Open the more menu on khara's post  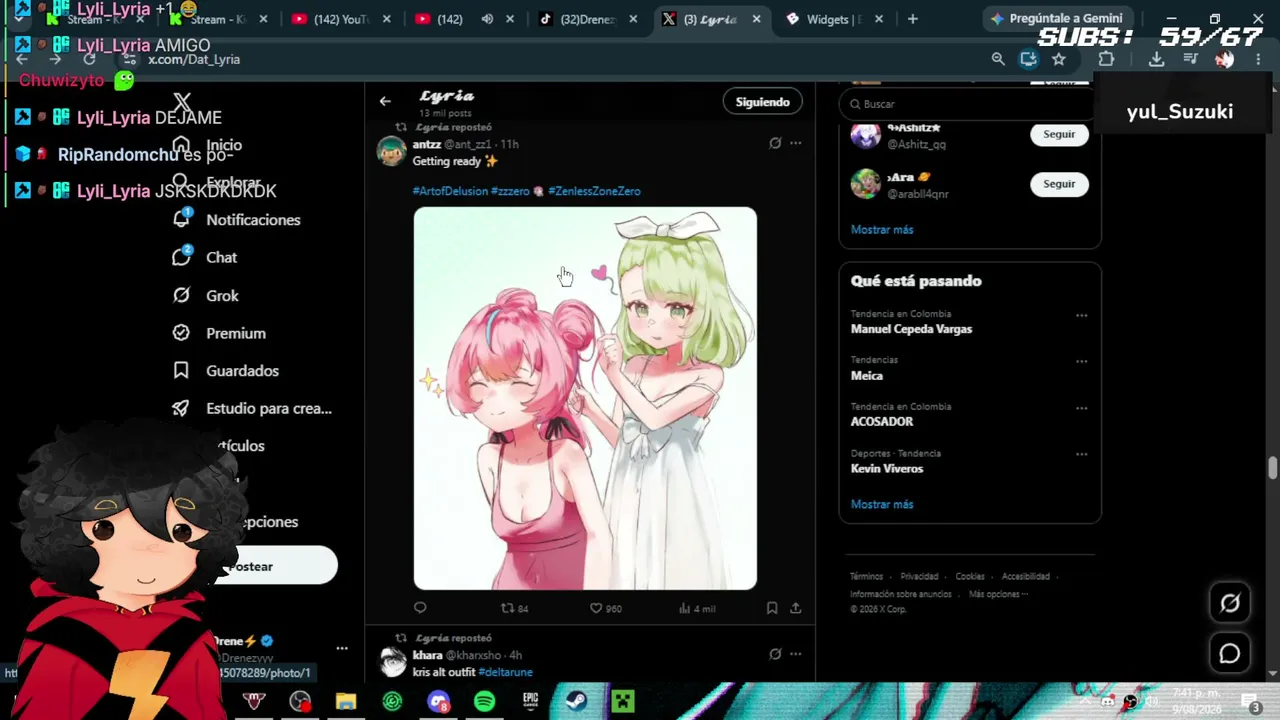(x=796, y=654)
